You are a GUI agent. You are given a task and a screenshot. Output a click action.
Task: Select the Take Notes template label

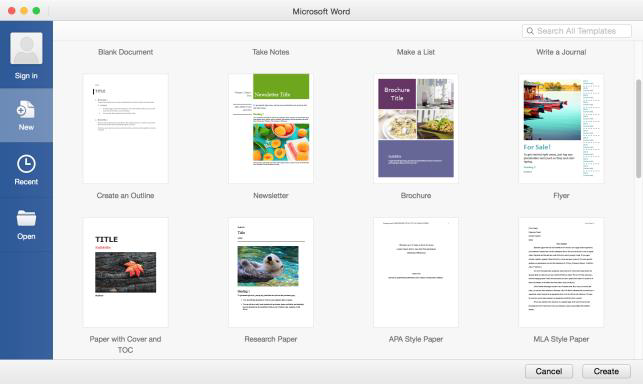click(x=271, y=52)
